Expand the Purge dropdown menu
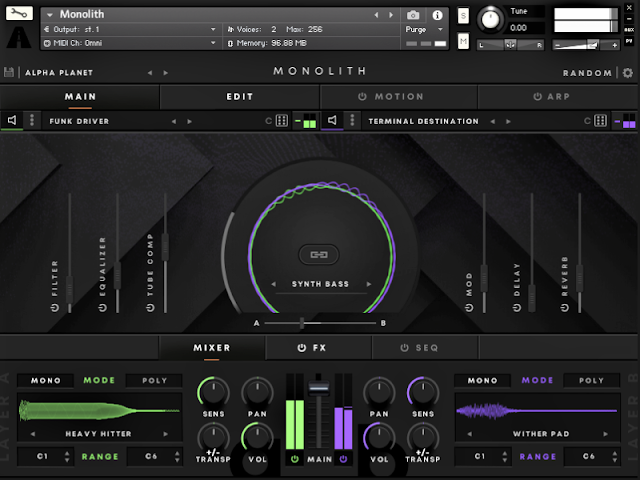The height and width of the screenshot is (480, 640). pos(424,29)
